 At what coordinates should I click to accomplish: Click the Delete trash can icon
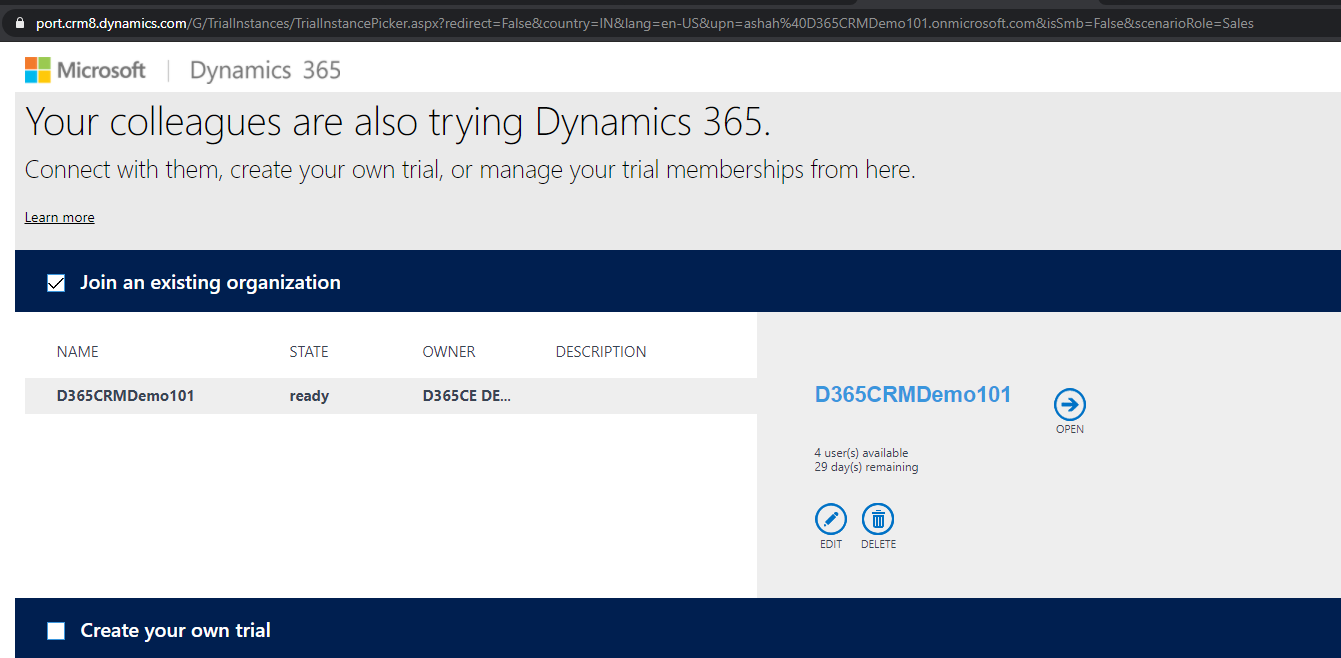pos(878,519)
